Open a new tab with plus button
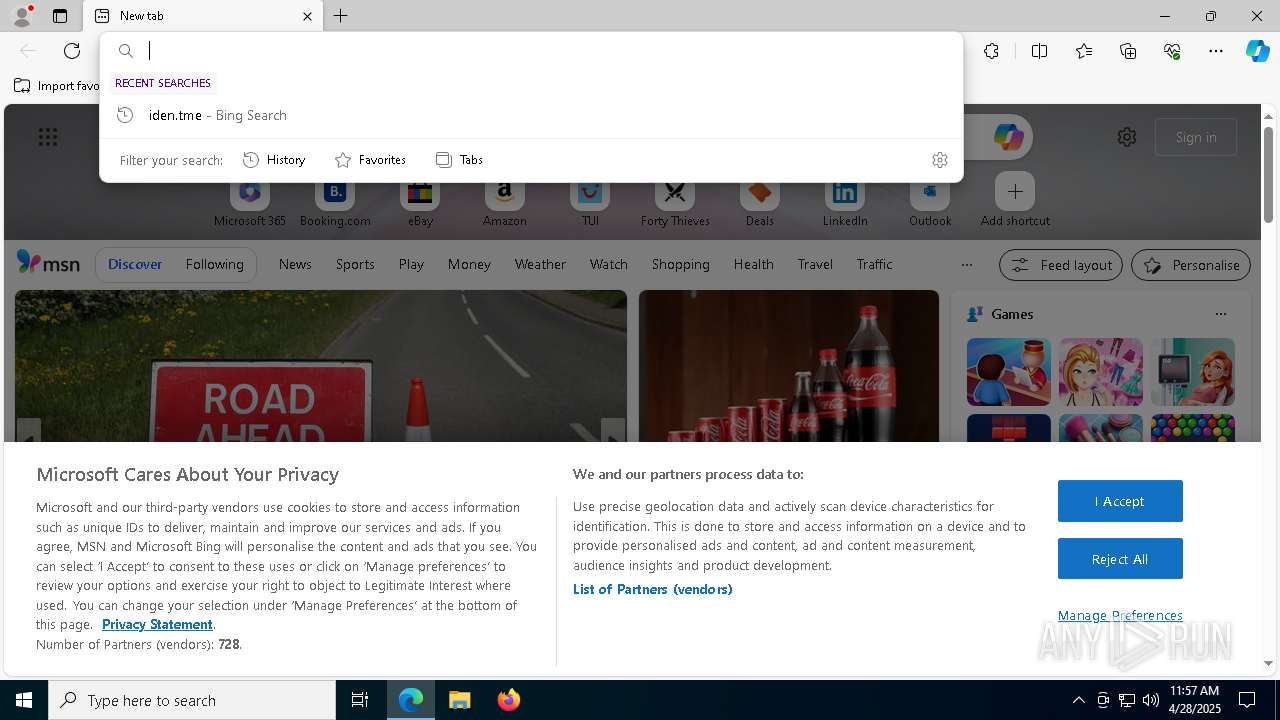This screenshot has width=1280, height=720. (x=341, y=16)
